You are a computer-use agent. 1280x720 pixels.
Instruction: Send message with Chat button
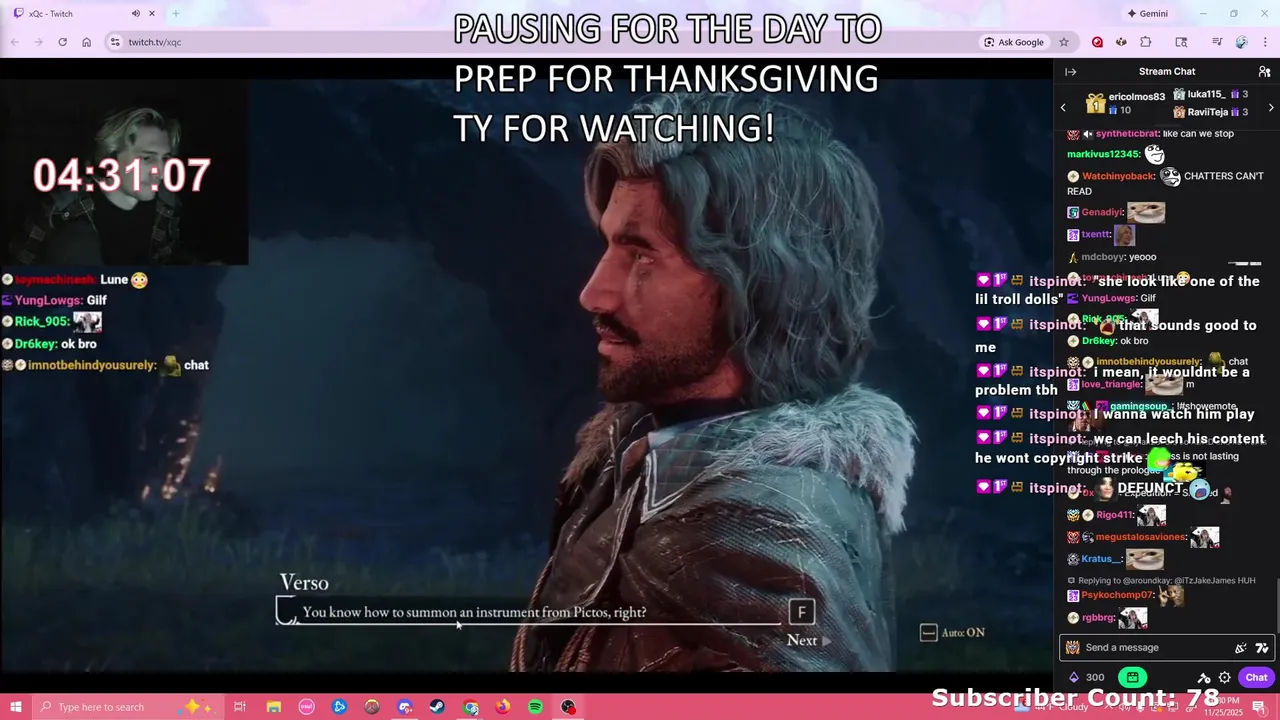[1256, 678]
